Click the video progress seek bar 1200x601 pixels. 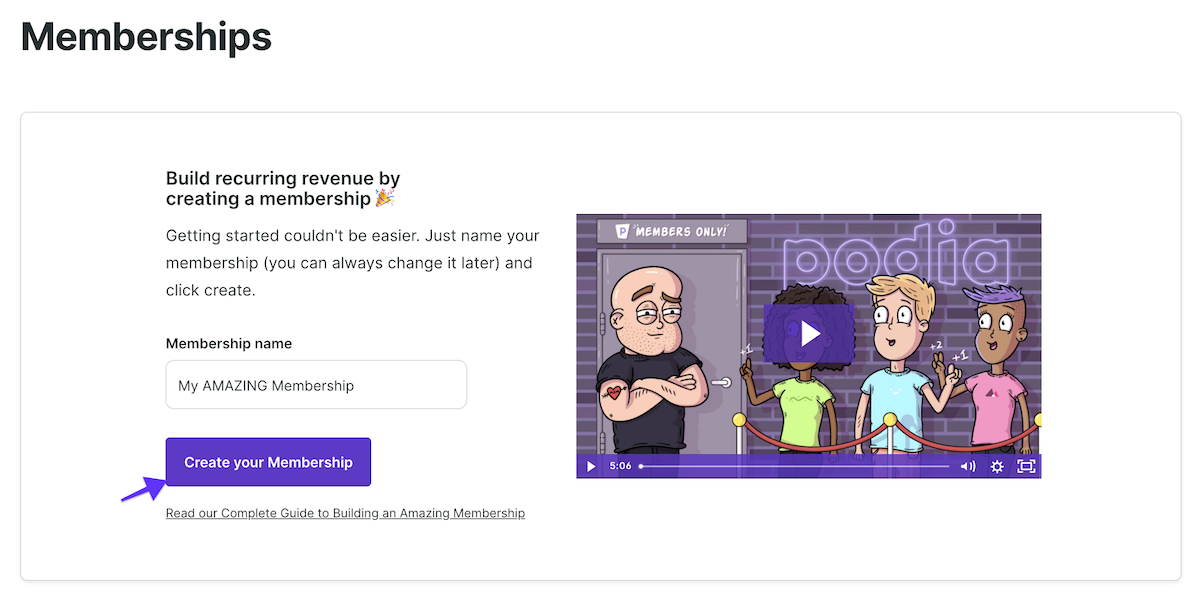(x=794, y=466)
